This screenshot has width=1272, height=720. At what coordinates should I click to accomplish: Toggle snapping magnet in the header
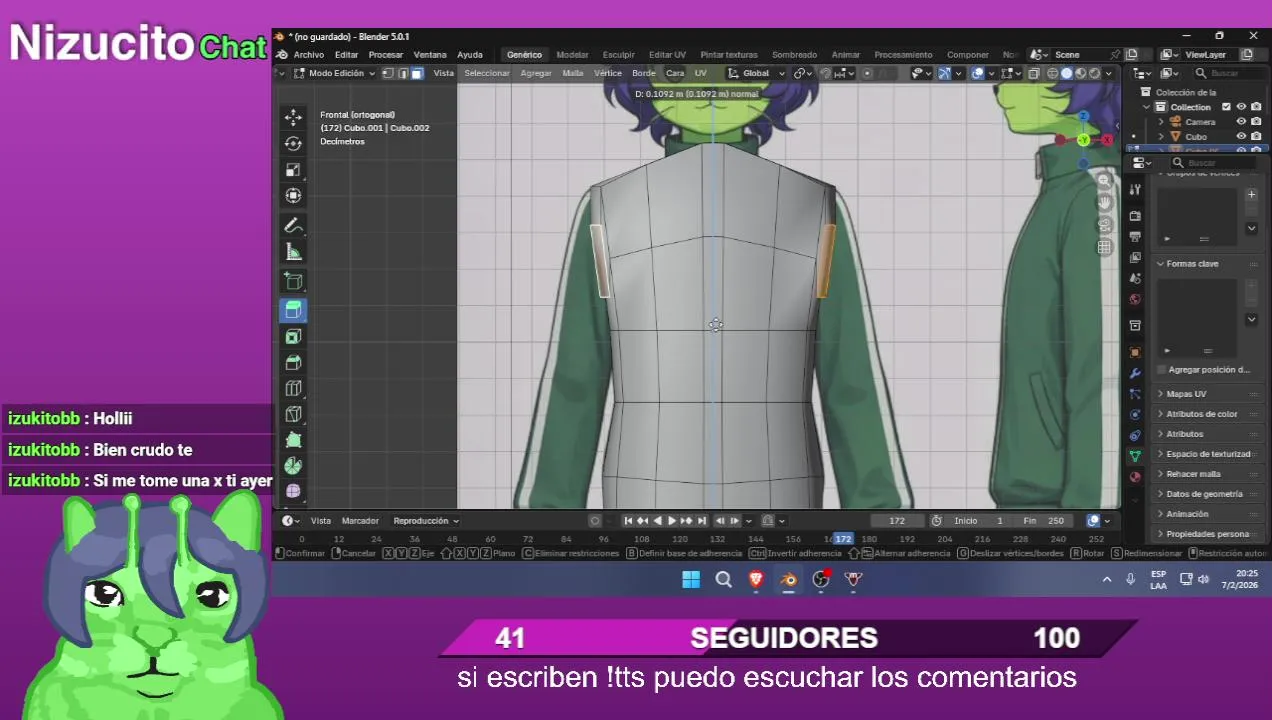tap(825, 73)
